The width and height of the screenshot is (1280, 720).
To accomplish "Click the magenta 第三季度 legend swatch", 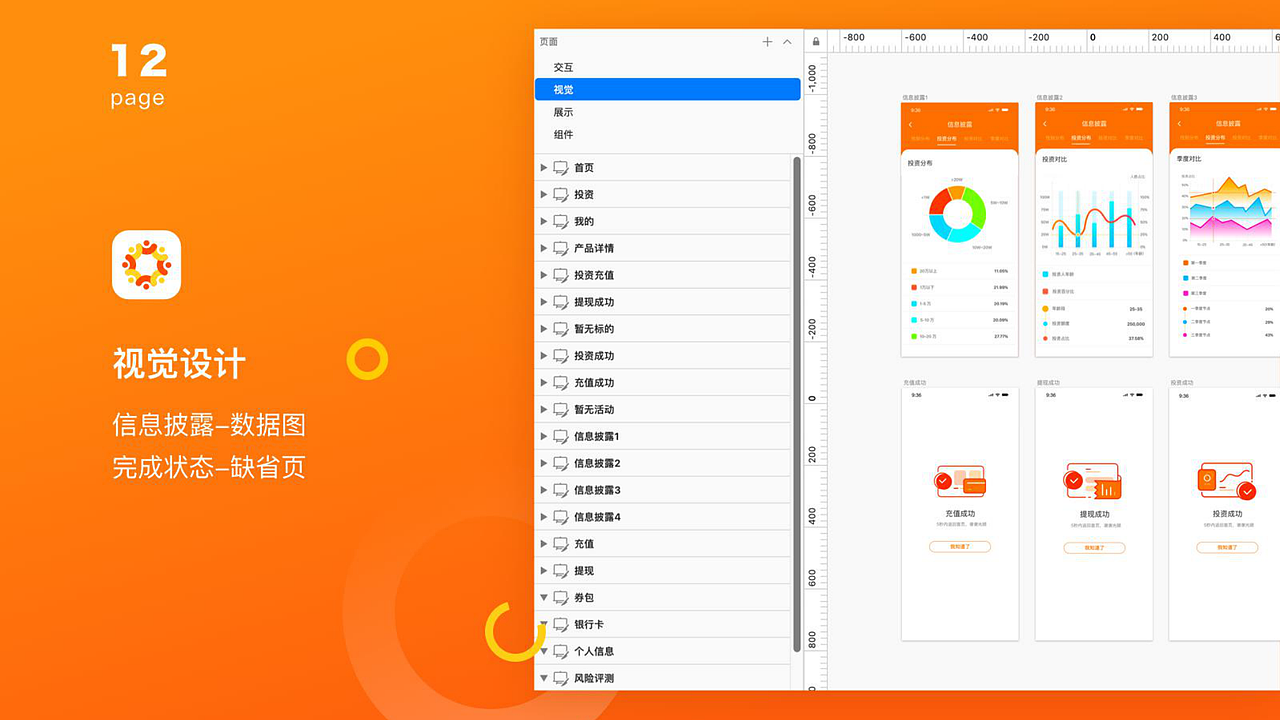I will point(1186,294).
